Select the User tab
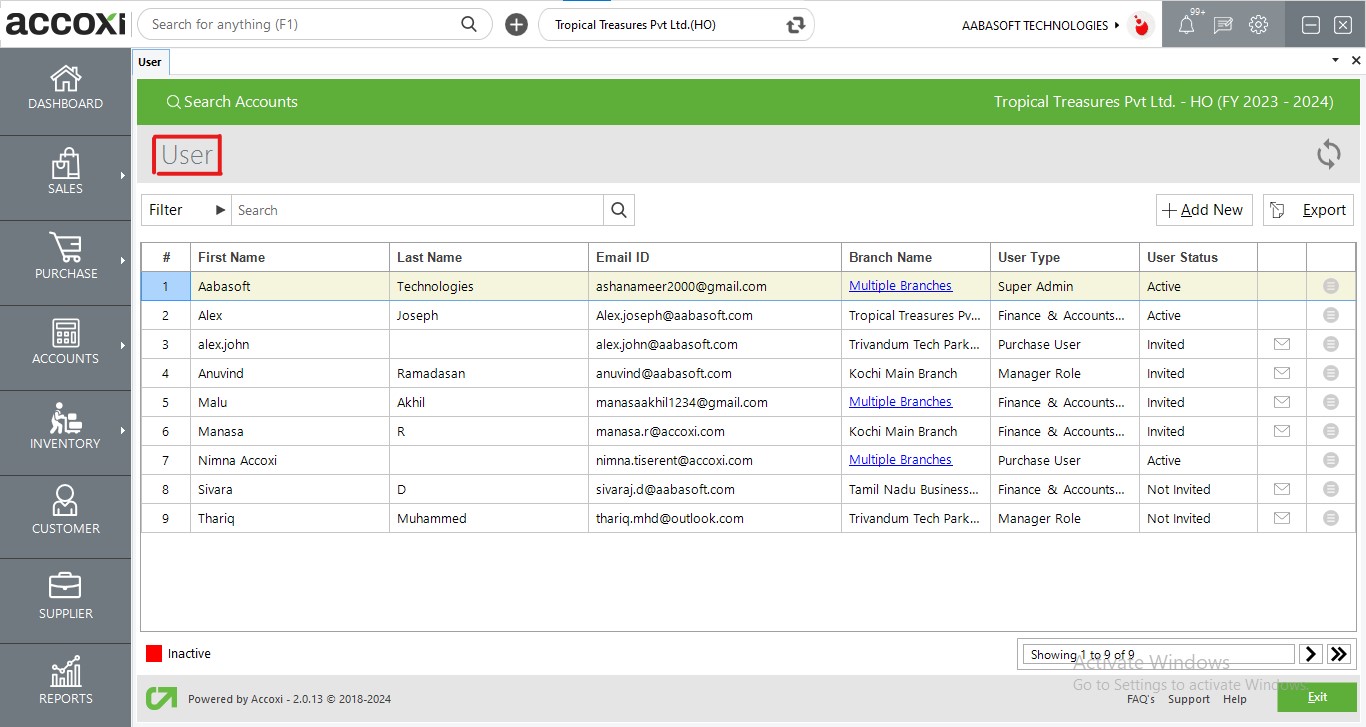 [x=150, y=62]
